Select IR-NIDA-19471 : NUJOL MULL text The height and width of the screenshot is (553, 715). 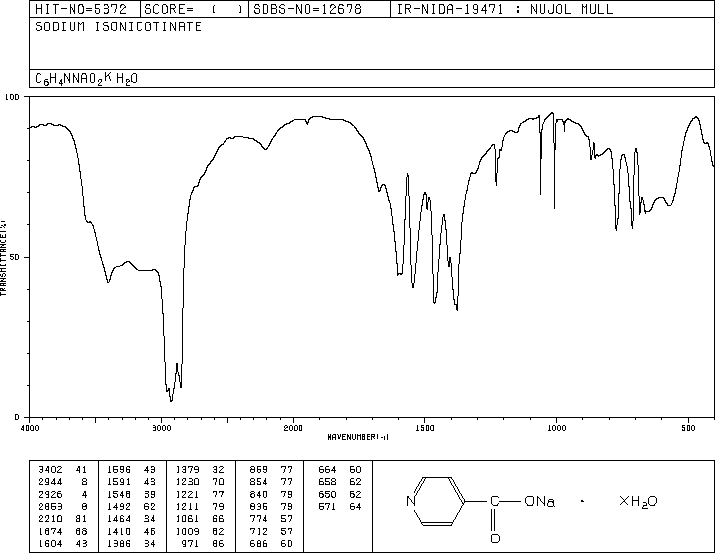[505, 9]
